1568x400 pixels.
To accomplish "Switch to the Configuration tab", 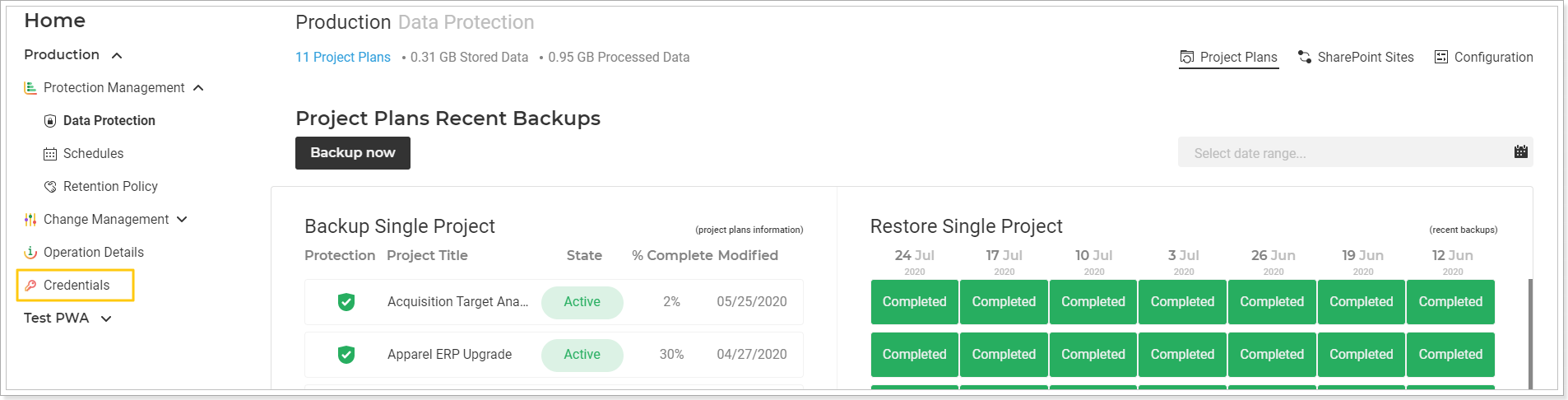I will 1483,57.
